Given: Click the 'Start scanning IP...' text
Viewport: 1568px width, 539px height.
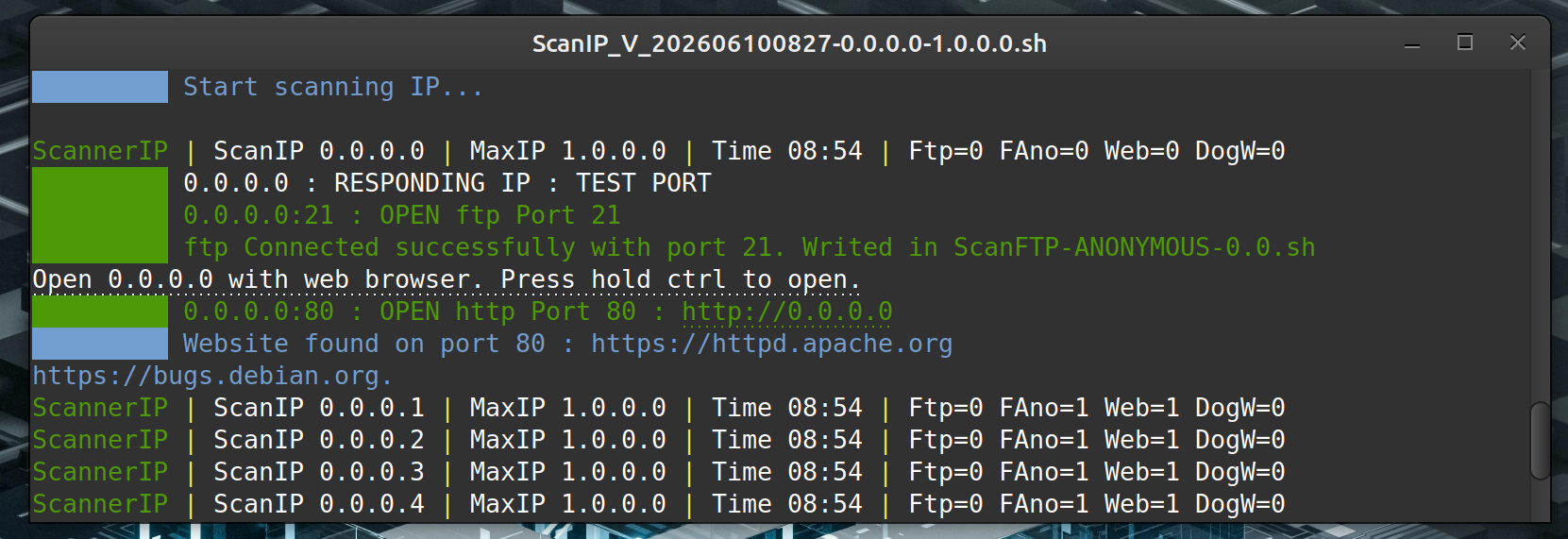Looking at the screenshot, I should click(333, 87).
